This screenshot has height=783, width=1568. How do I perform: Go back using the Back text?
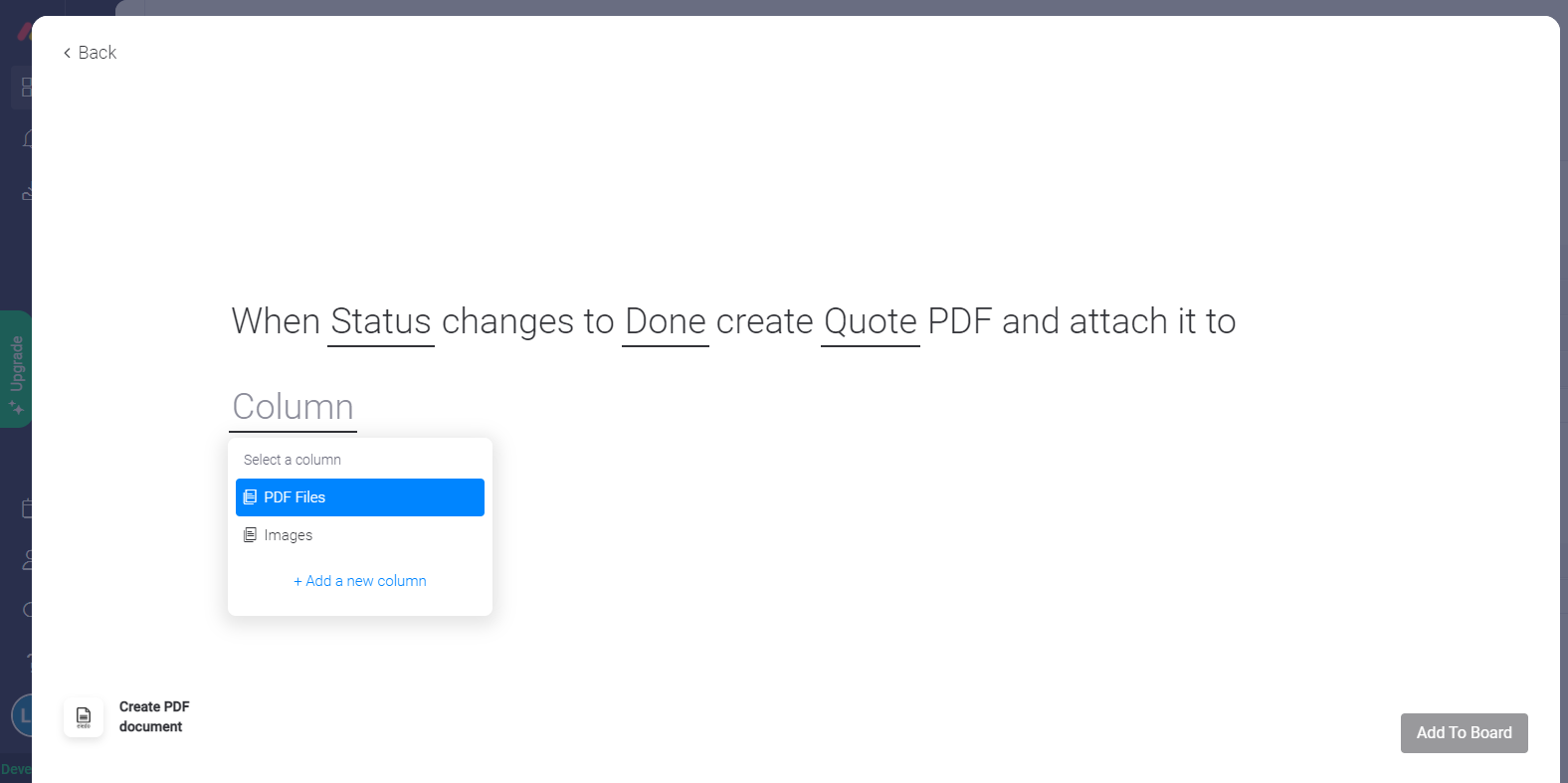[x=98, y=53]
